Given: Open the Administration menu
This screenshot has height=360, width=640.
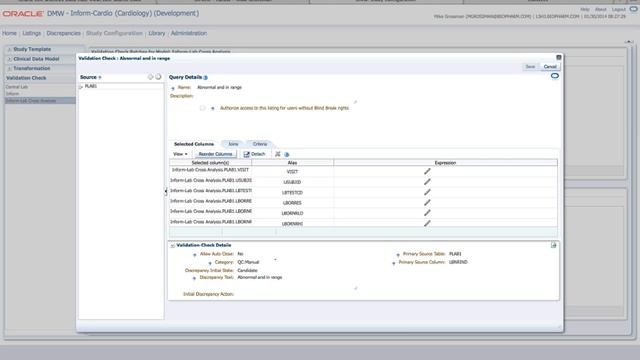Looking at the screenshot, I should click(x=189, y=33).
